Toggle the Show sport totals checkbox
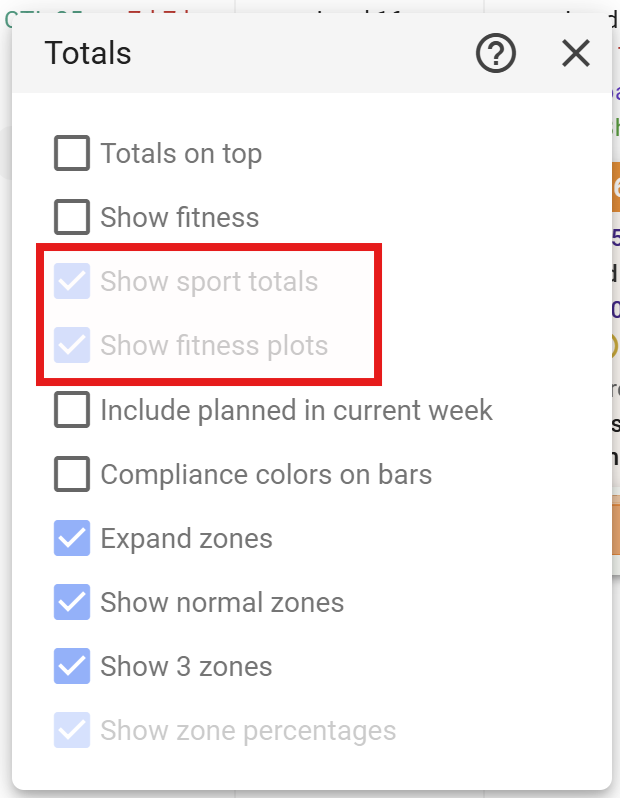The height and width of the screenshot is (798, 620). [x=72, y=282]
